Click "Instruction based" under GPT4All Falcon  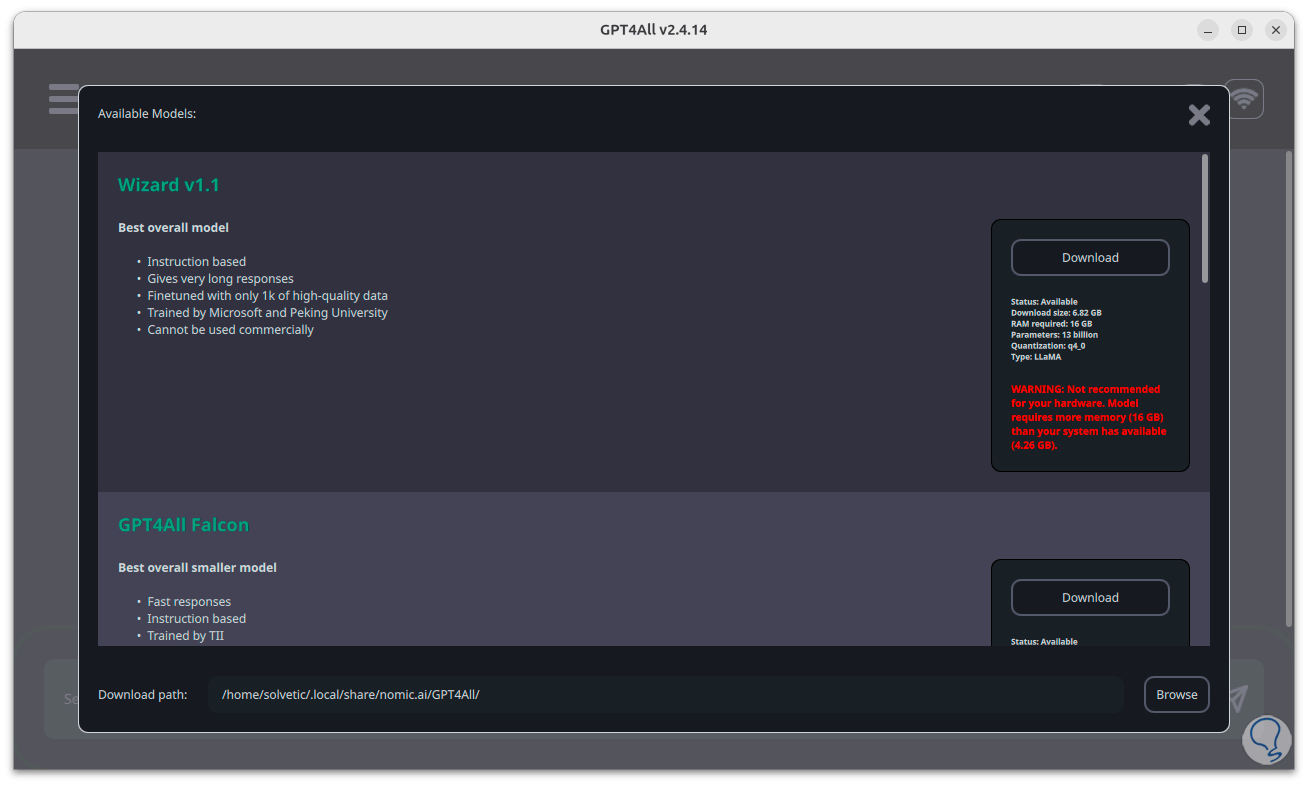point(196,619)
